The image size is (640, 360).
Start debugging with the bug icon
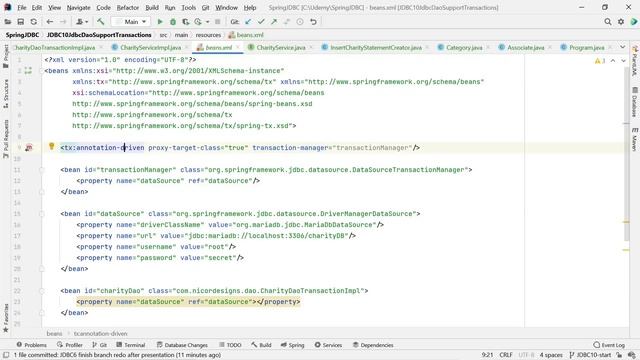pyautogui.click(x=173, y=22)
